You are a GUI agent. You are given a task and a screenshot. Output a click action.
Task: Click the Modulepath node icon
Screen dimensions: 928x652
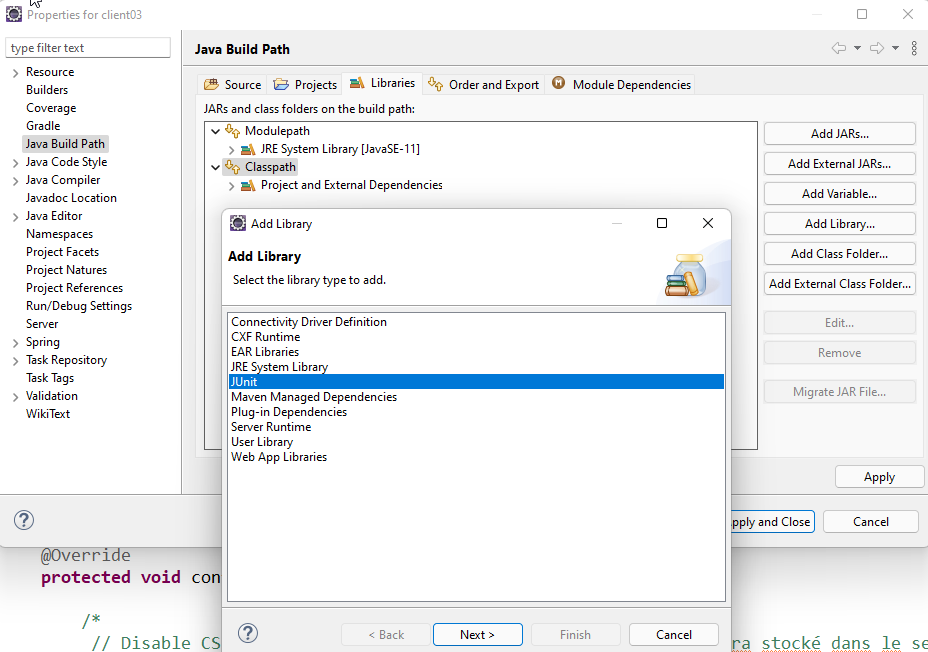[x=233, y=131]
